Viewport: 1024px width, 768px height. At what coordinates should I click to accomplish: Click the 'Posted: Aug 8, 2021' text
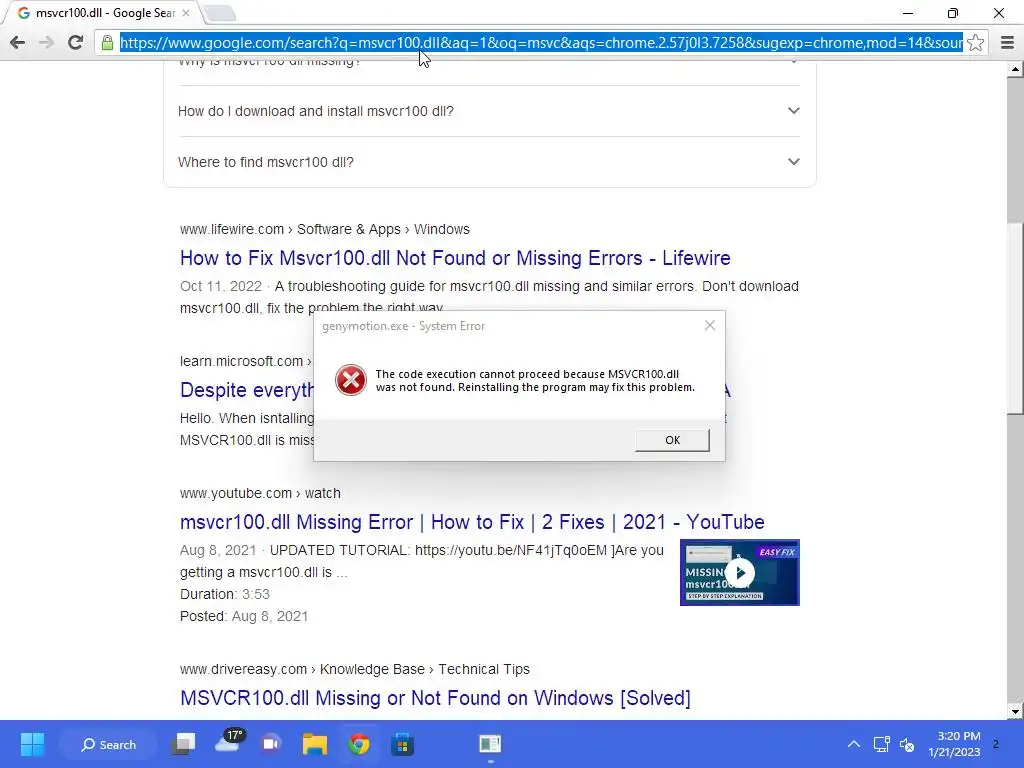click(244, 616)
